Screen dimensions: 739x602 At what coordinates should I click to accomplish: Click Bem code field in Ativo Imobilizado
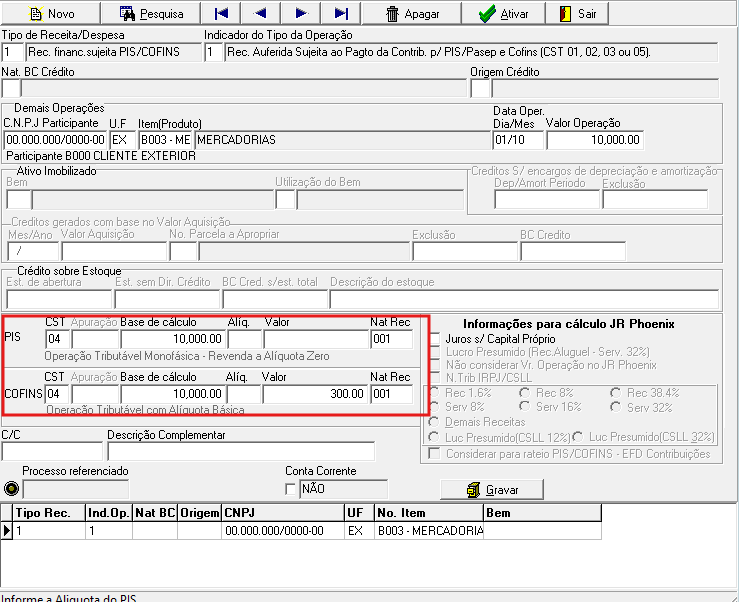(18, 200)
